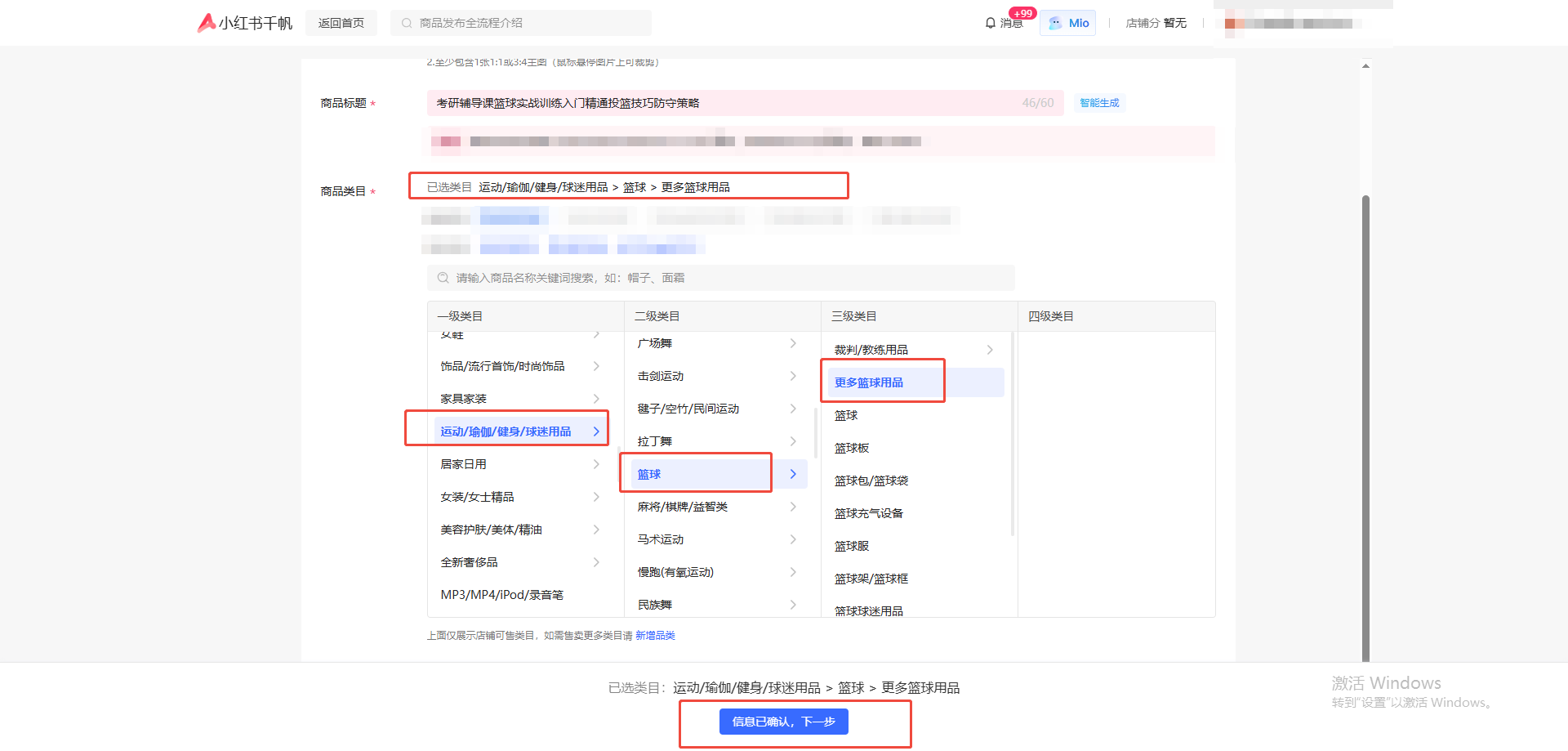
Task: Select 运动/瑜伽/健身/球迷用品 first-level category
Action: (506, 431)
